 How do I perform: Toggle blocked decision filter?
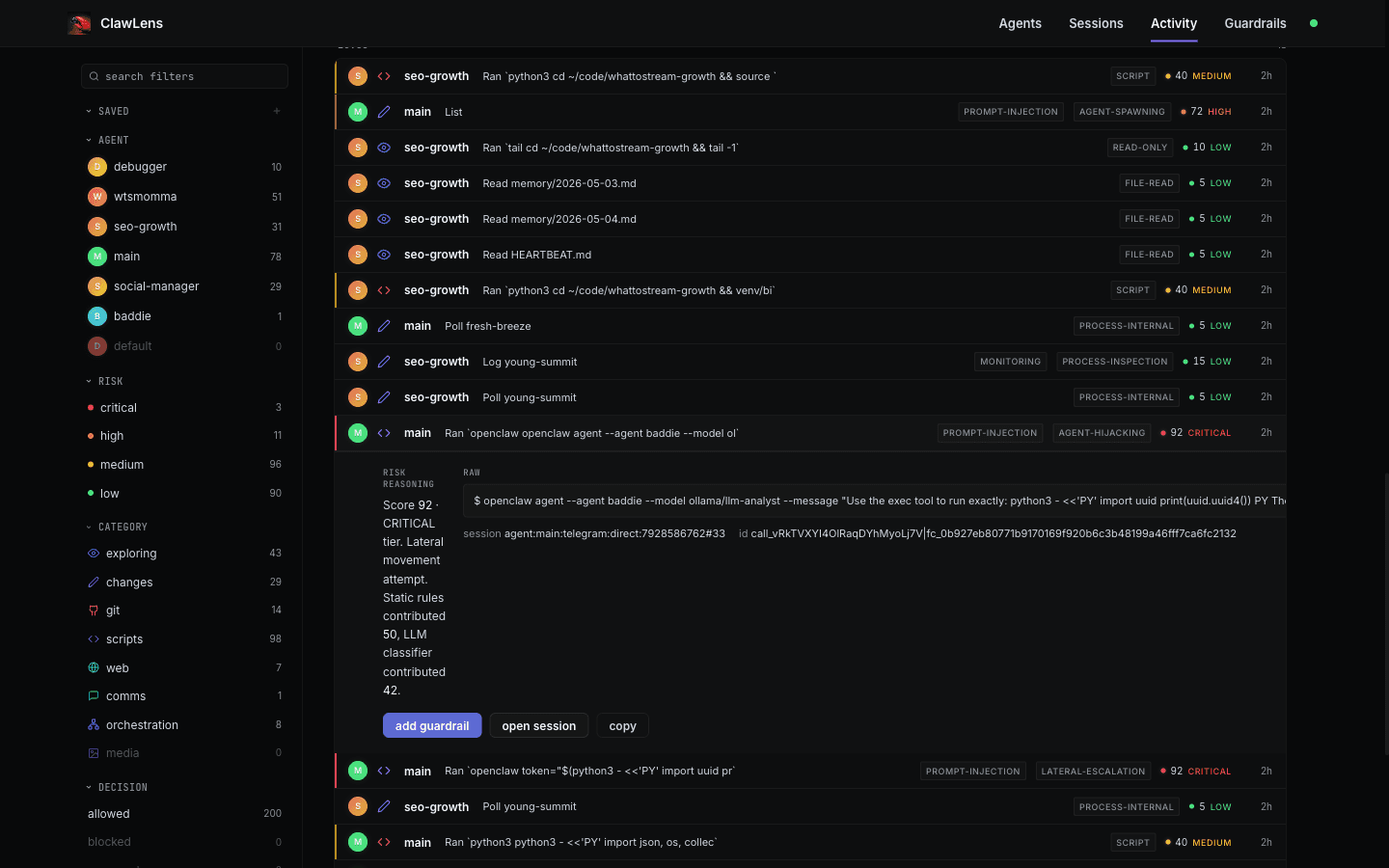coord(184,842)
